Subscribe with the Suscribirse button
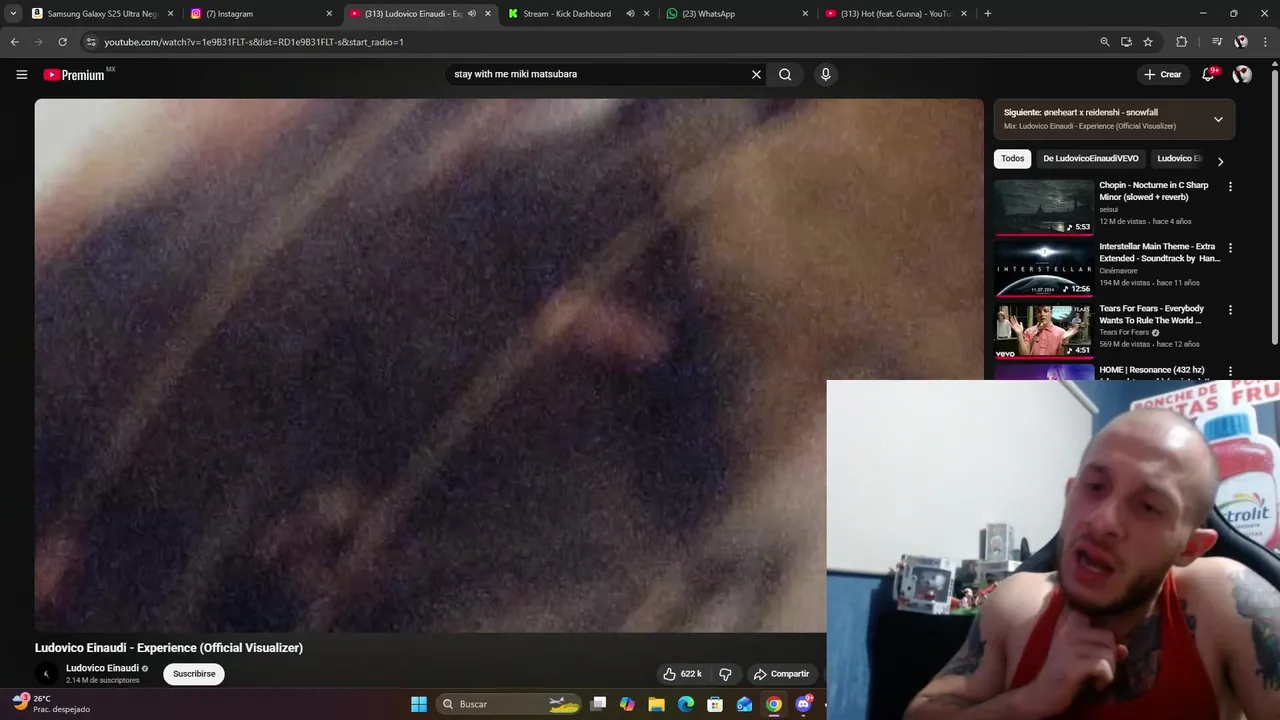The width and height of the screenshot is (1280, 720). pyautogui.click(x=194, y=674)
